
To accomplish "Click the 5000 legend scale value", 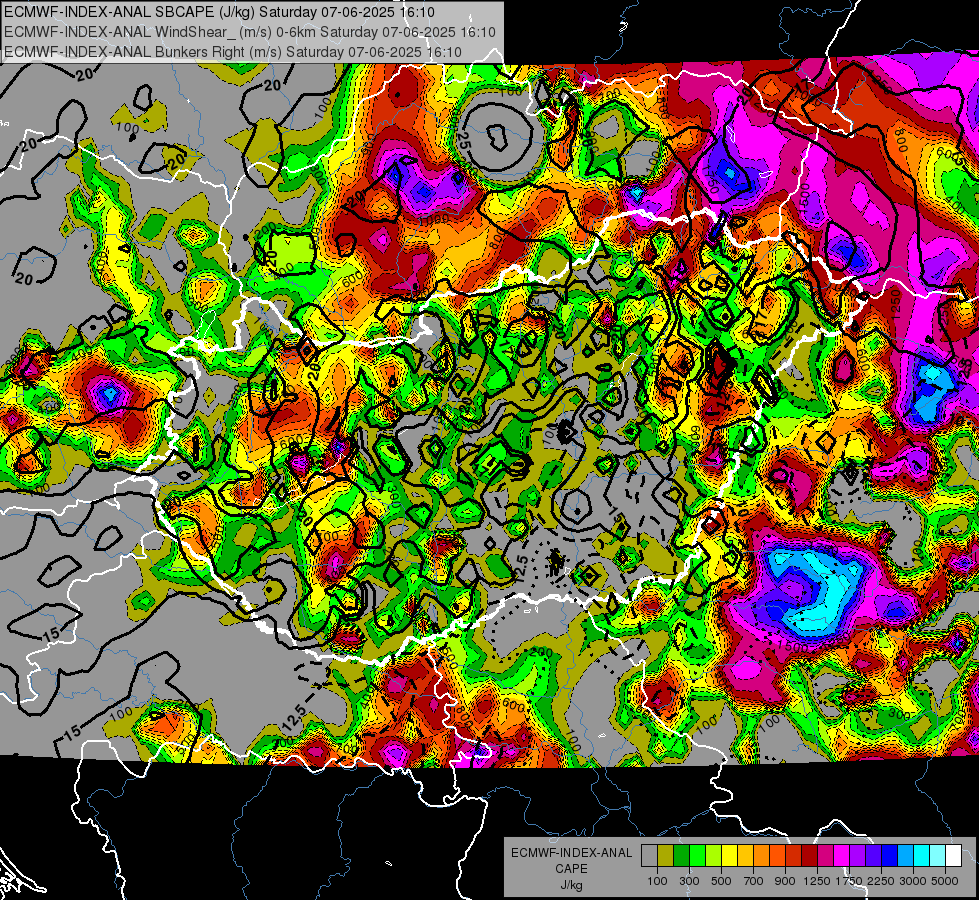I will (944, 881).
